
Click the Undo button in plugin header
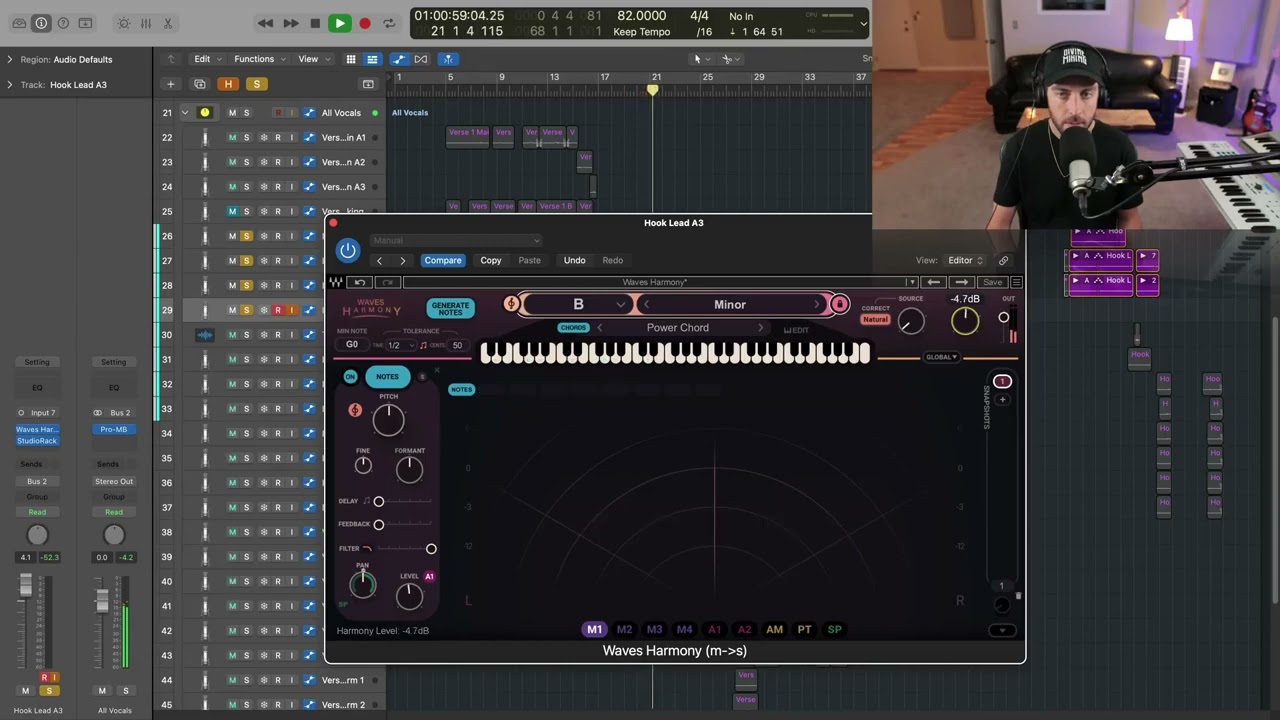click(x=574, y=260)
